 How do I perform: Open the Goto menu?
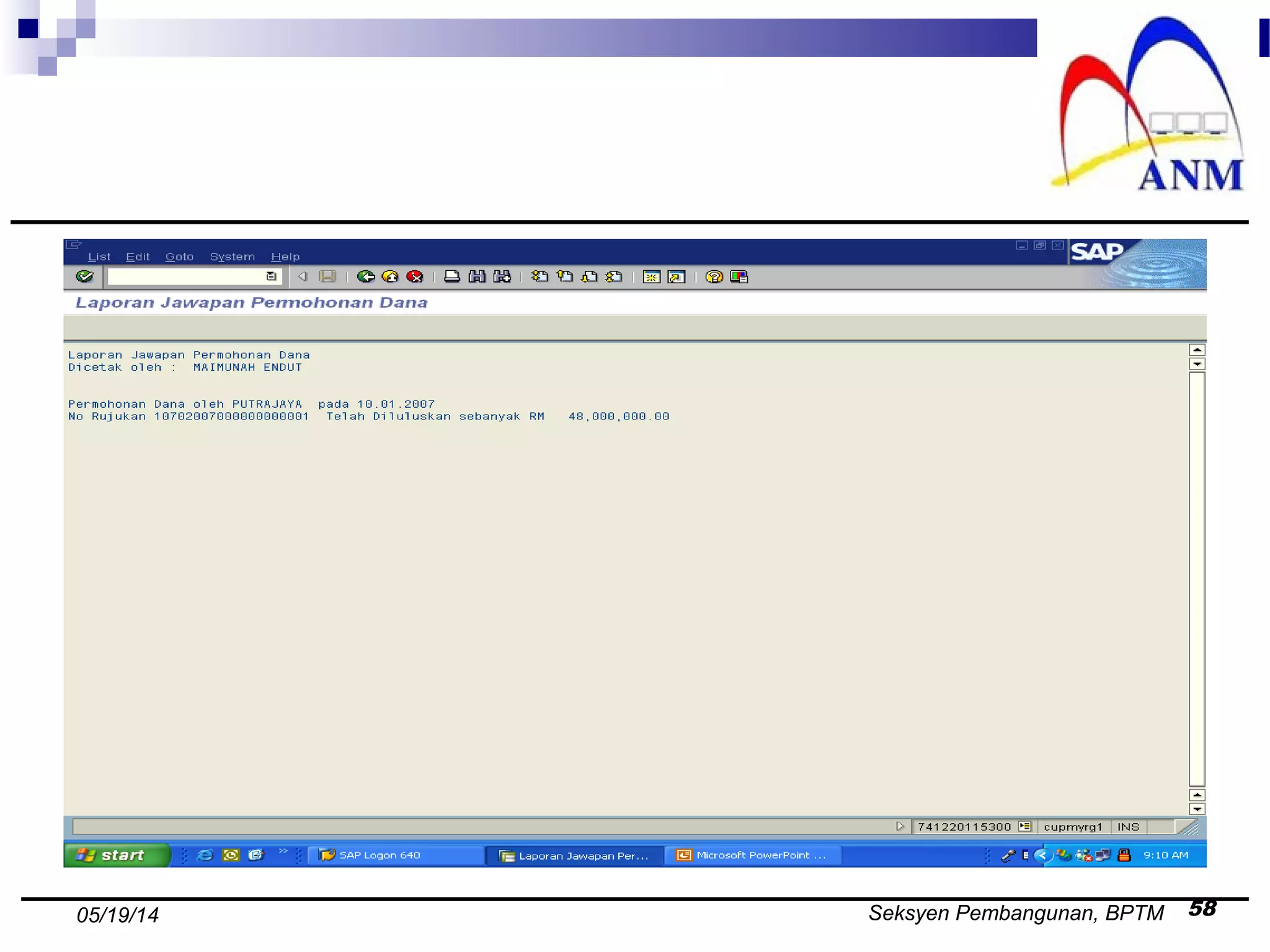(179, 257)
